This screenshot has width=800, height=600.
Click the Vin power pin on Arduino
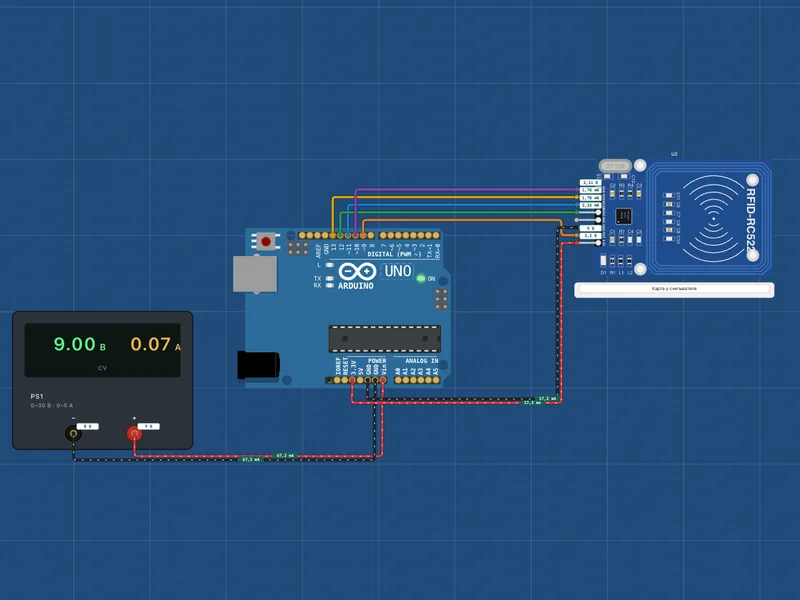(383, 380)
